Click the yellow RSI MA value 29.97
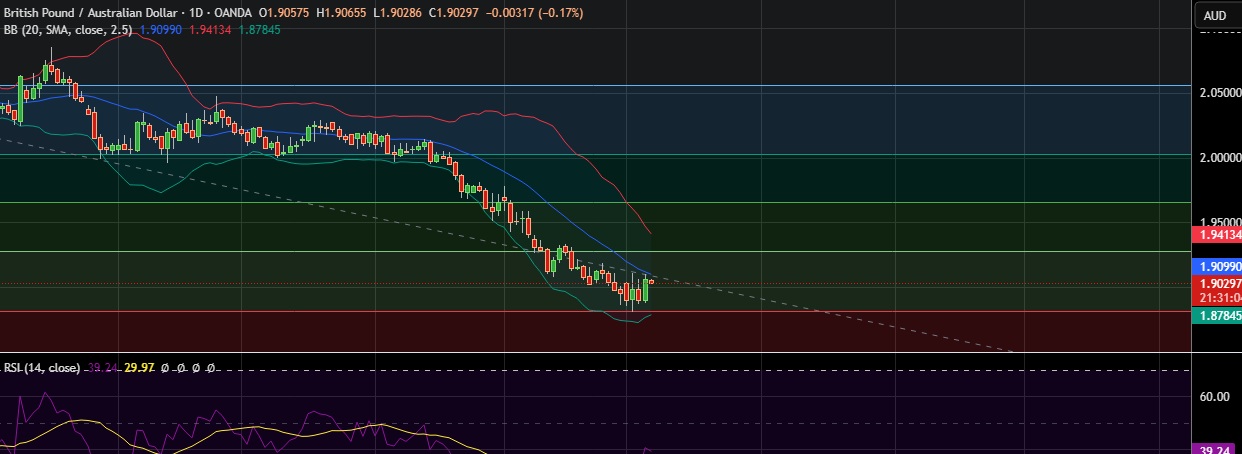The width and height of the screenshot is (1242, 454). (x=140, y=368)
